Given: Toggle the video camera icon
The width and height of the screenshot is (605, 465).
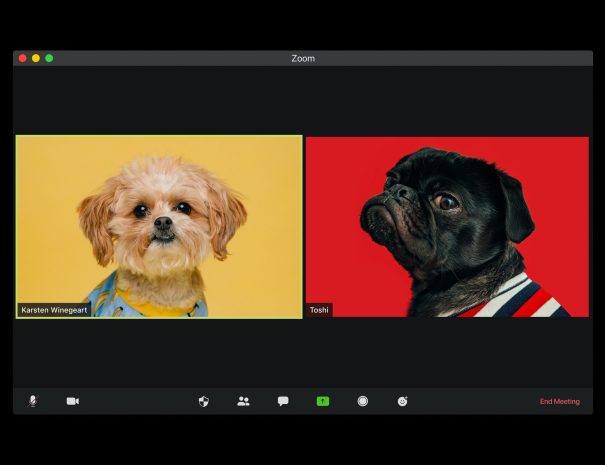Looking at the screenshot, I should tap(73, 401).
